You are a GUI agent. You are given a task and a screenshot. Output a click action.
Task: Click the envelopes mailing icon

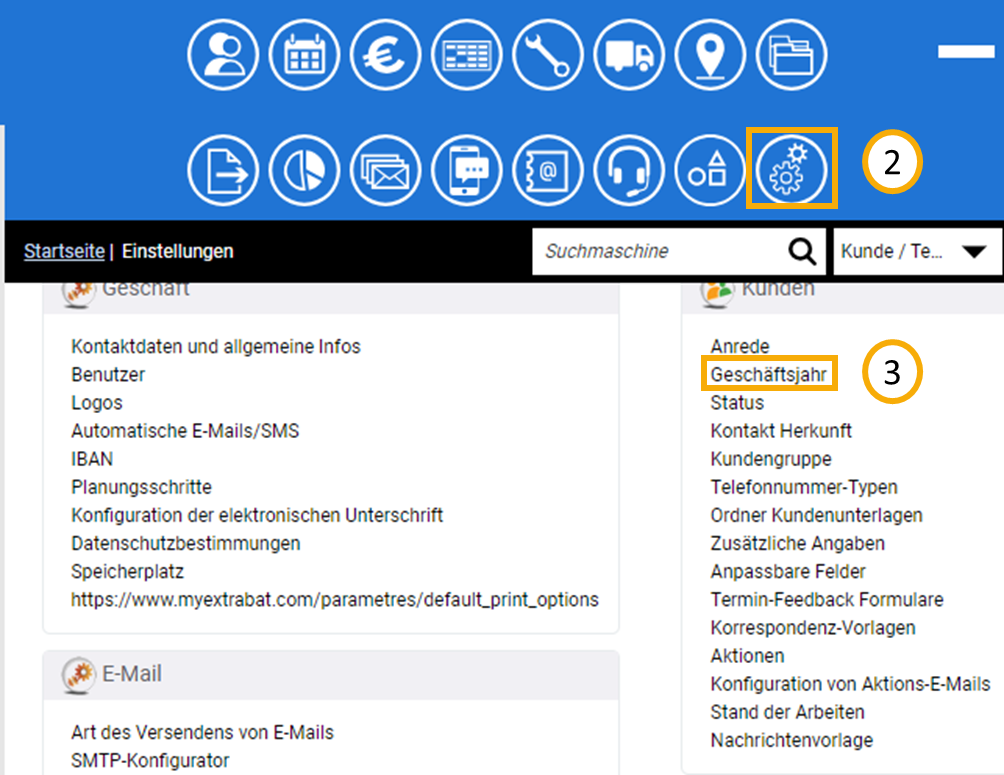[x=386, y=169]
